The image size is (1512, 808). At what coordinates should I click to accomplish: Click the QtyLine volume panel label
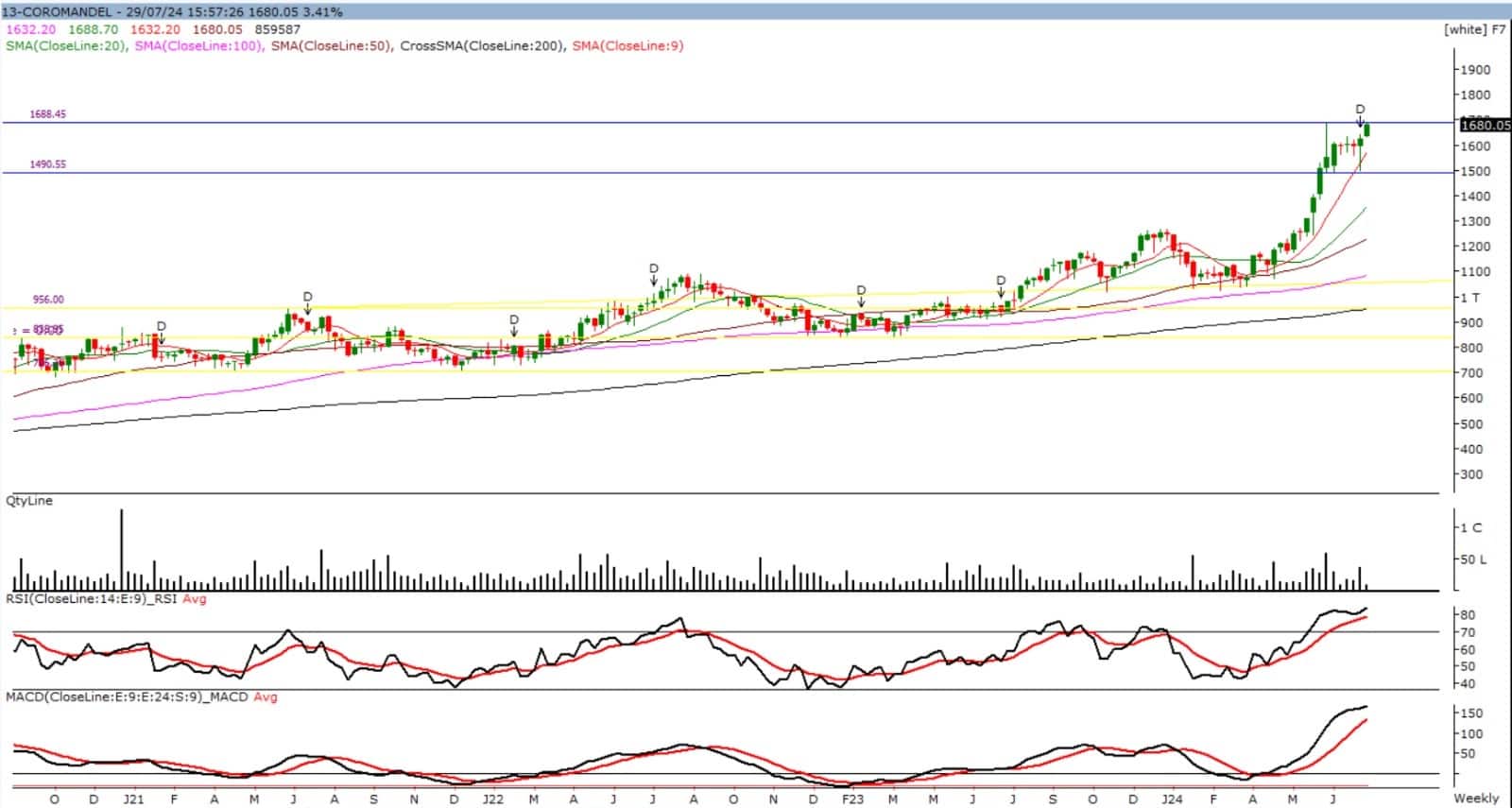[29, 501]
